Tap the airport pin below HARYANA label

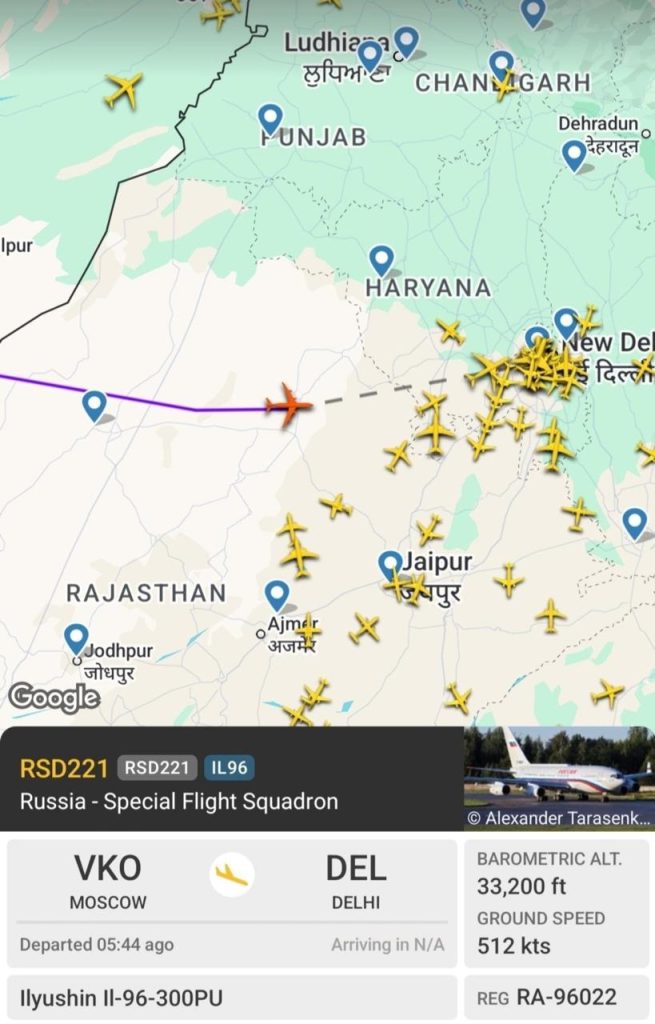[381, 261]
